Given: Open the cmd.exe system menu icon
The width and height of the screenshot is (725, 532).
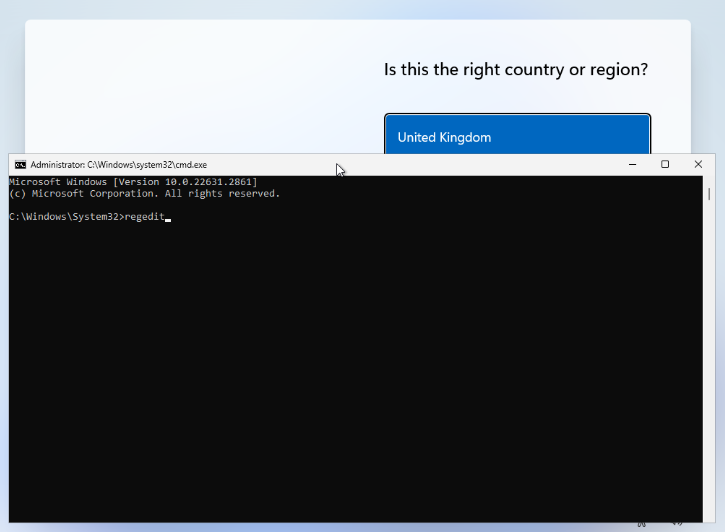Looking at the screenshot, I should 20,165.
